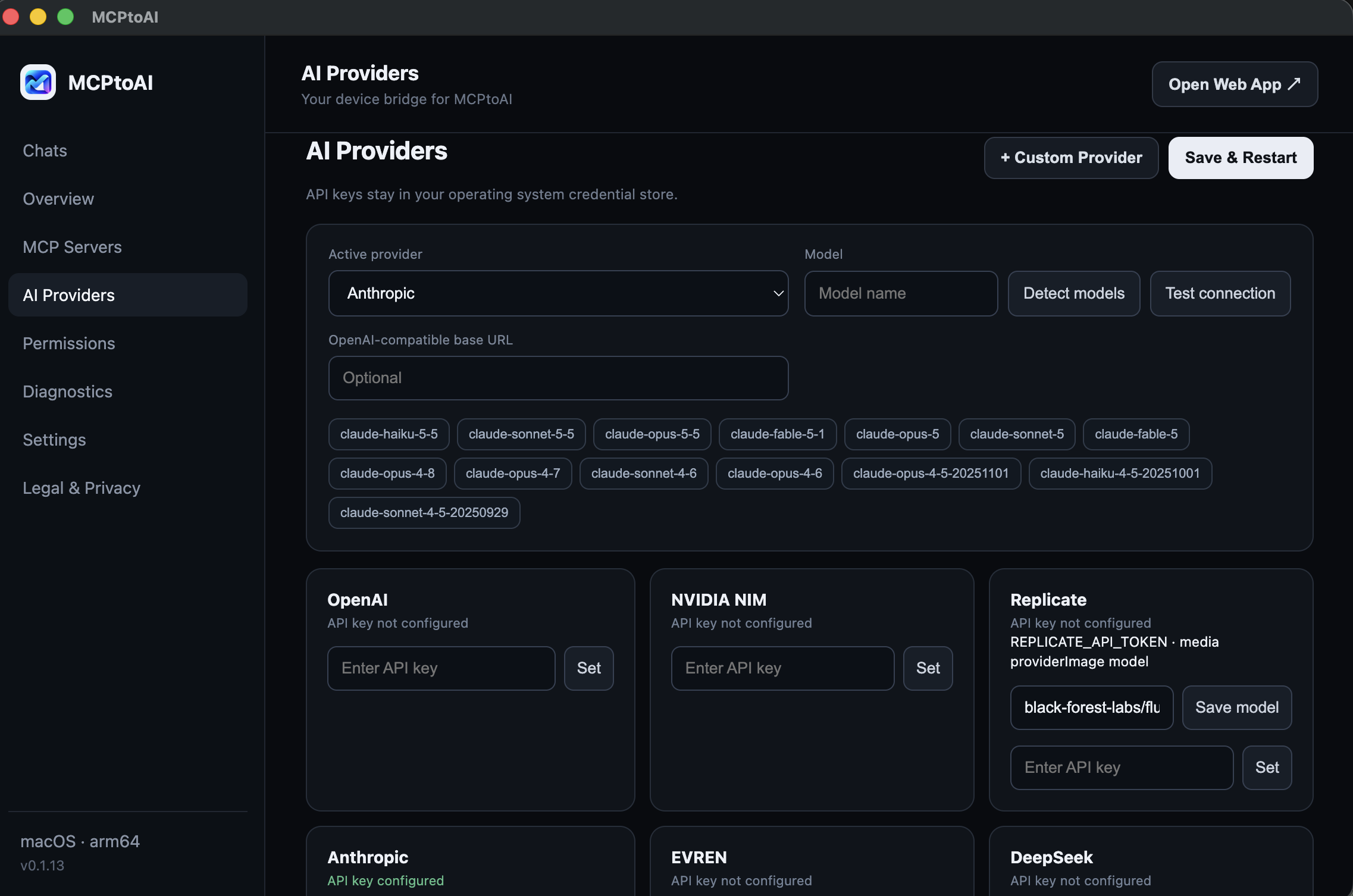The height and width of the screenshot is (896, 1353).
Task: Select claude-sonnet-5-5 model chip
Action: point(521,434)
